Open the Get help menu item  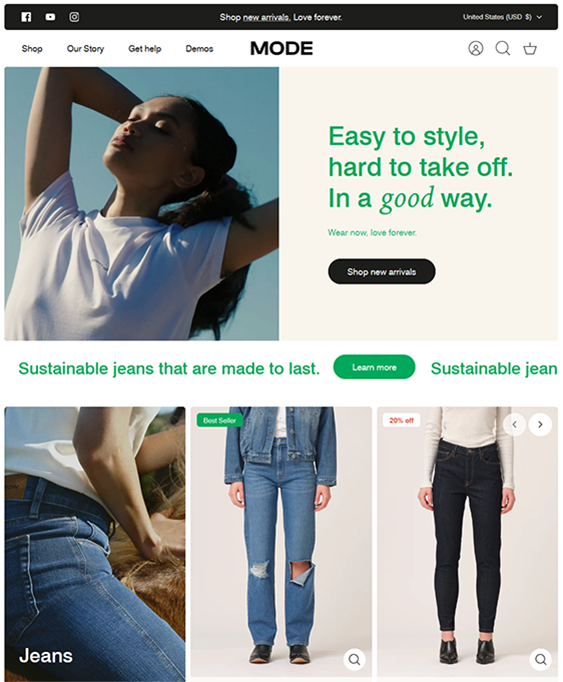[145, 49]
